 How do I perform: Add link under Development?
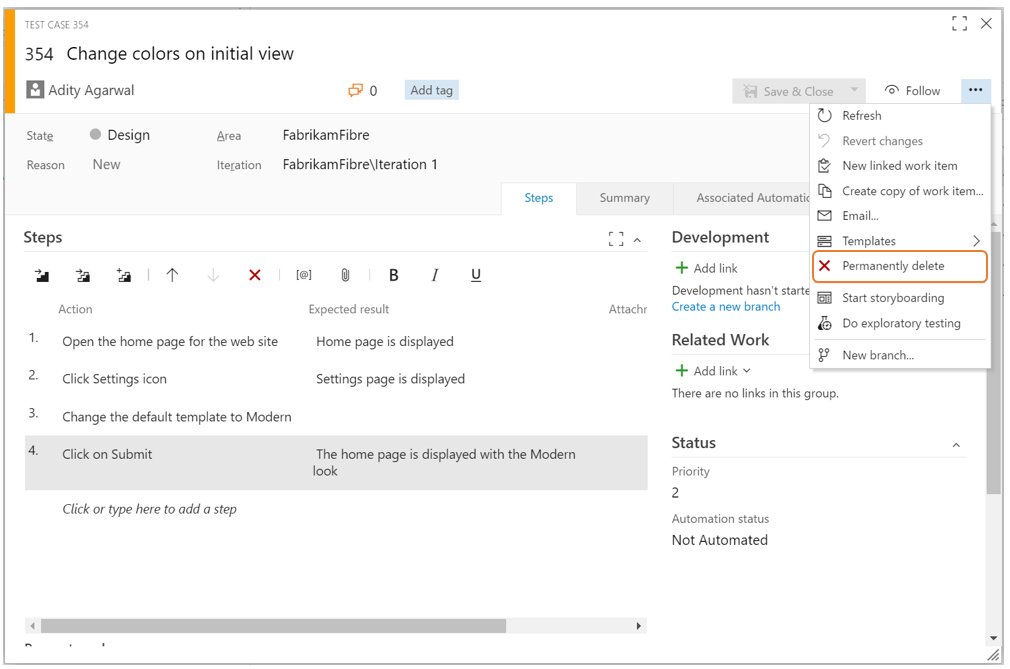706,269
